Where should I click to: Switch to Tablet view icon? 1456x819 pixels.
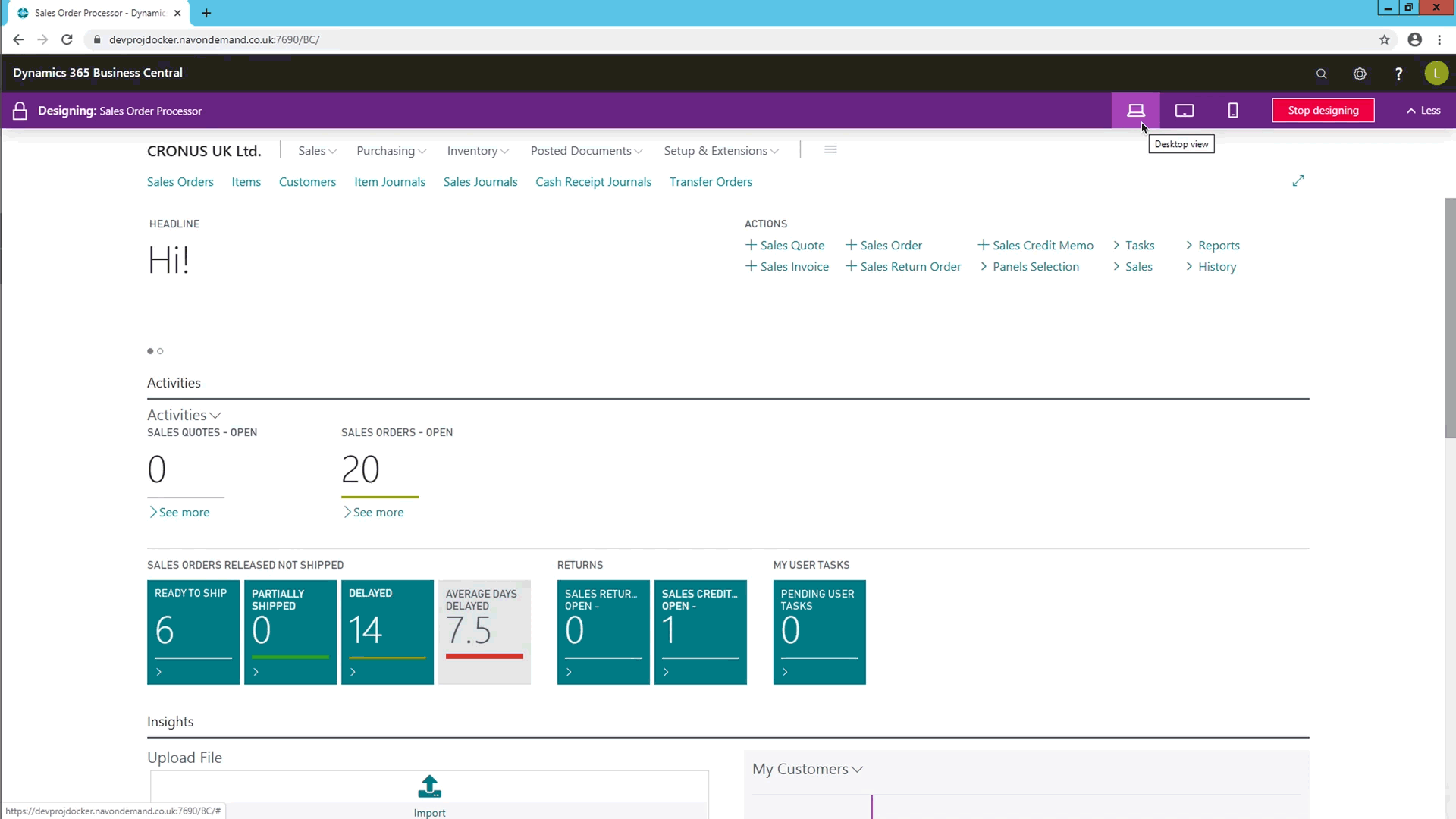point(1185,110)
